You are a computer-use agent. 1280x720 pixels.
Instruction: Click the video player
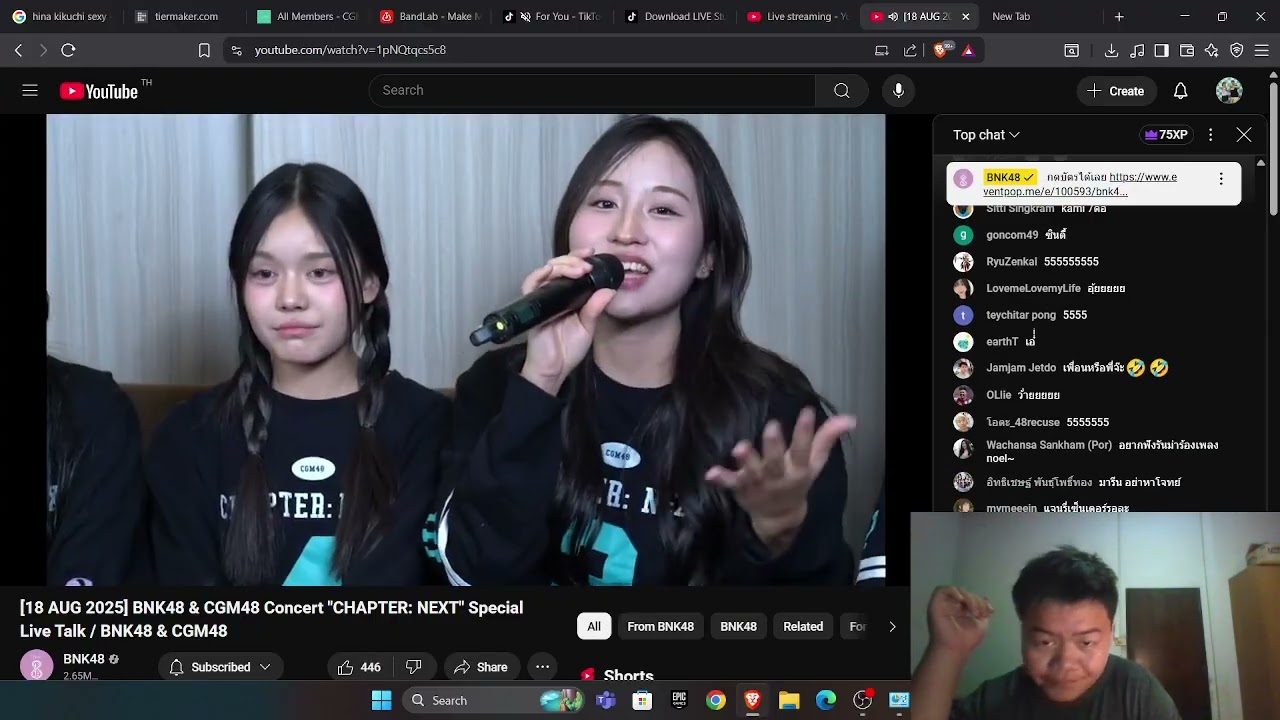point(465,349)
